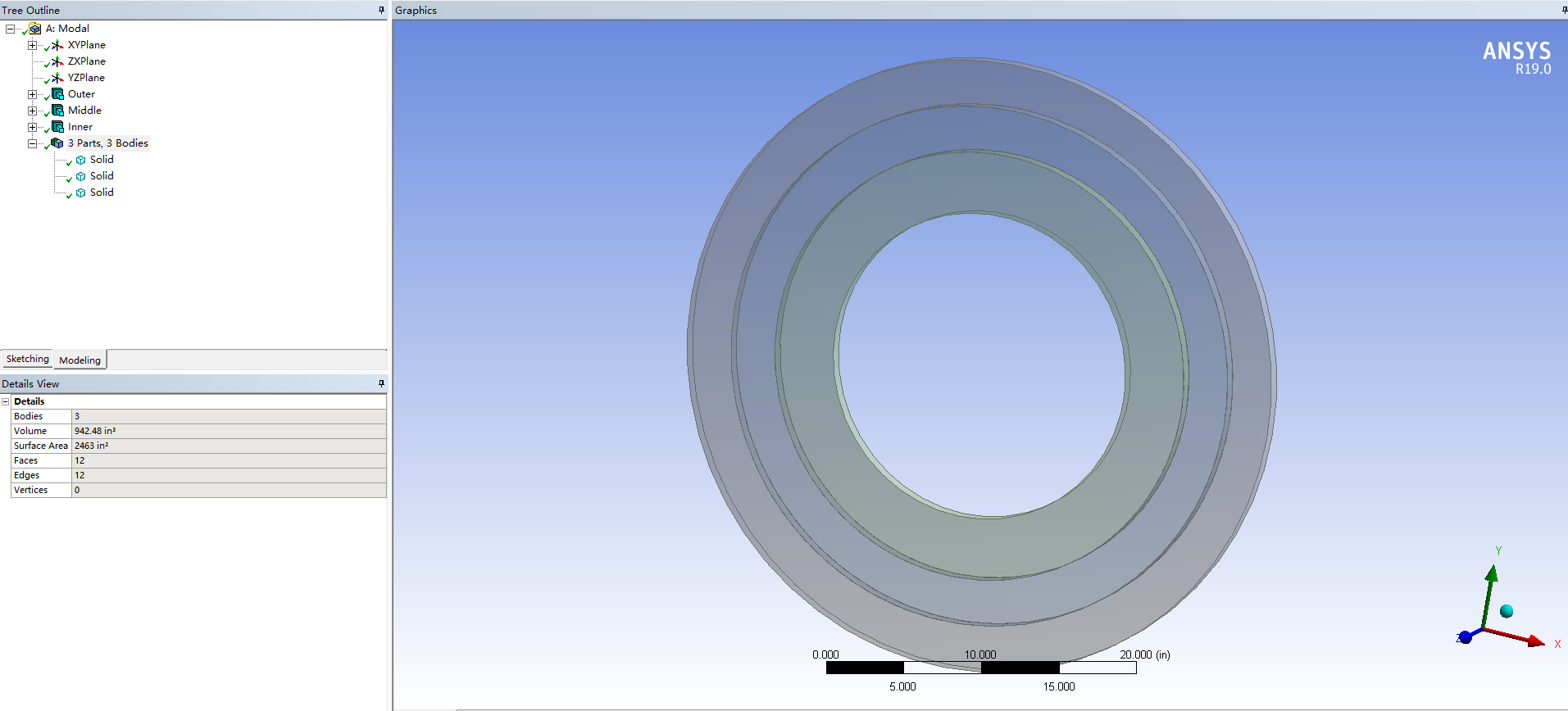The width and height of the screenshot is (1568, 711).
Task: Expand the XYPlane tree node
Action: (32, 45)
